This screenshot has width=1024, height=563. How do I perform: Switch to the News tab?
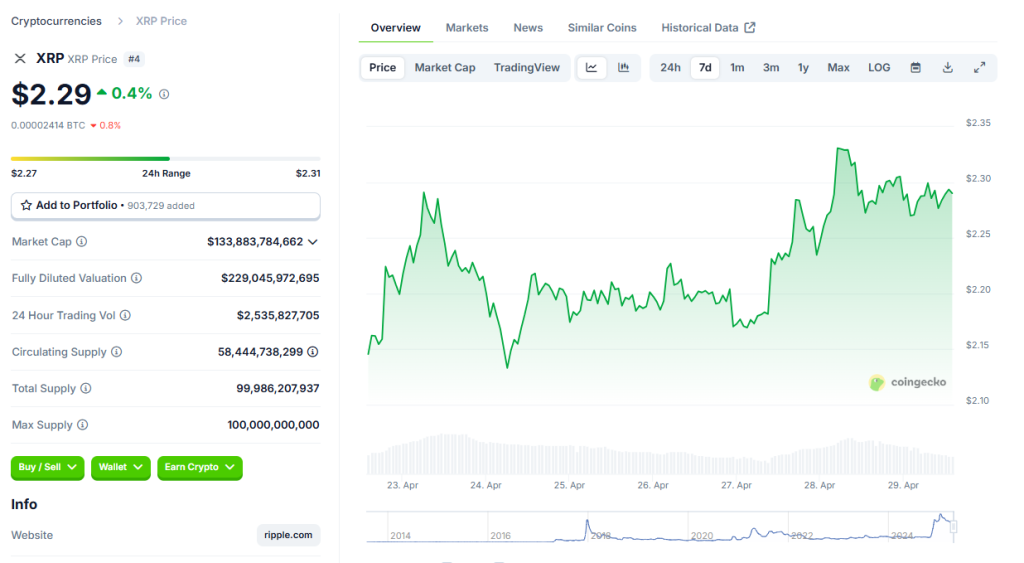pyautogui.click(x=528, y=28)
